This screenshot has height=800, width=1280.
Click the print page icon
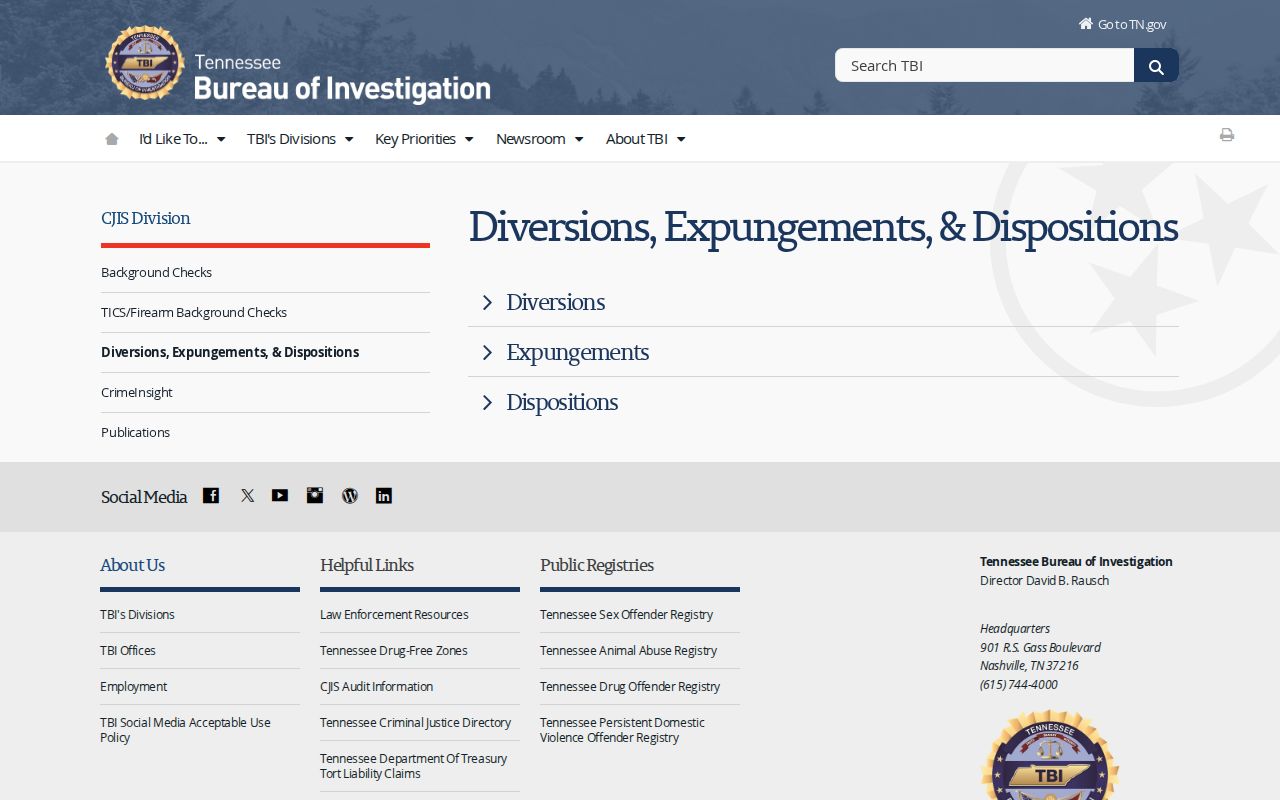(1227, 135)
